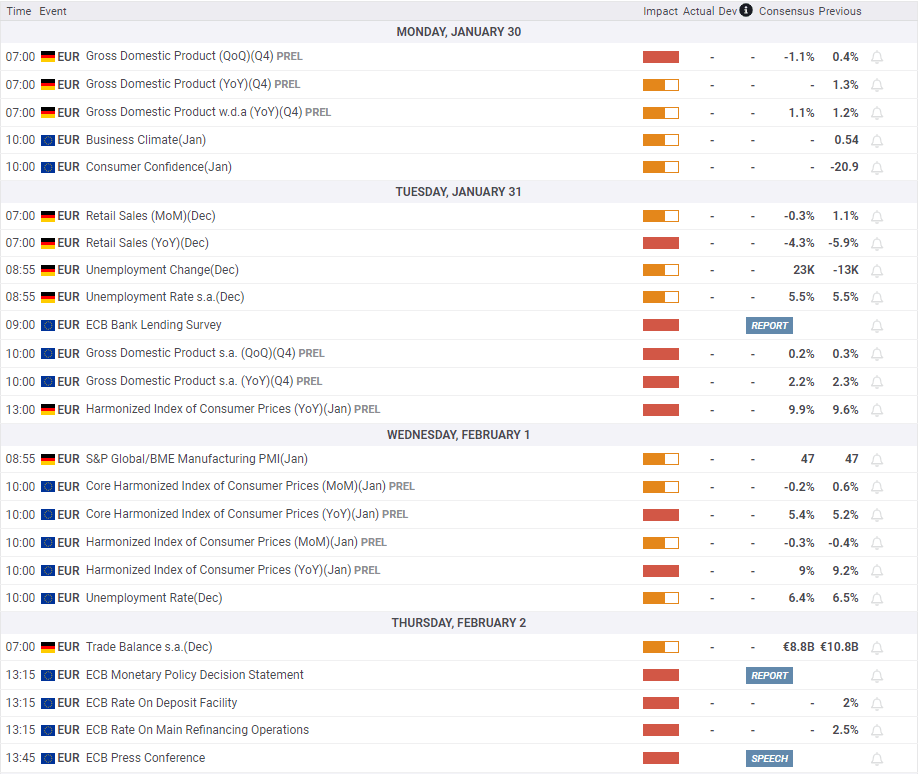Click the Tuesday, January 31 date header

pyautogui.click(x=458, y=192)
